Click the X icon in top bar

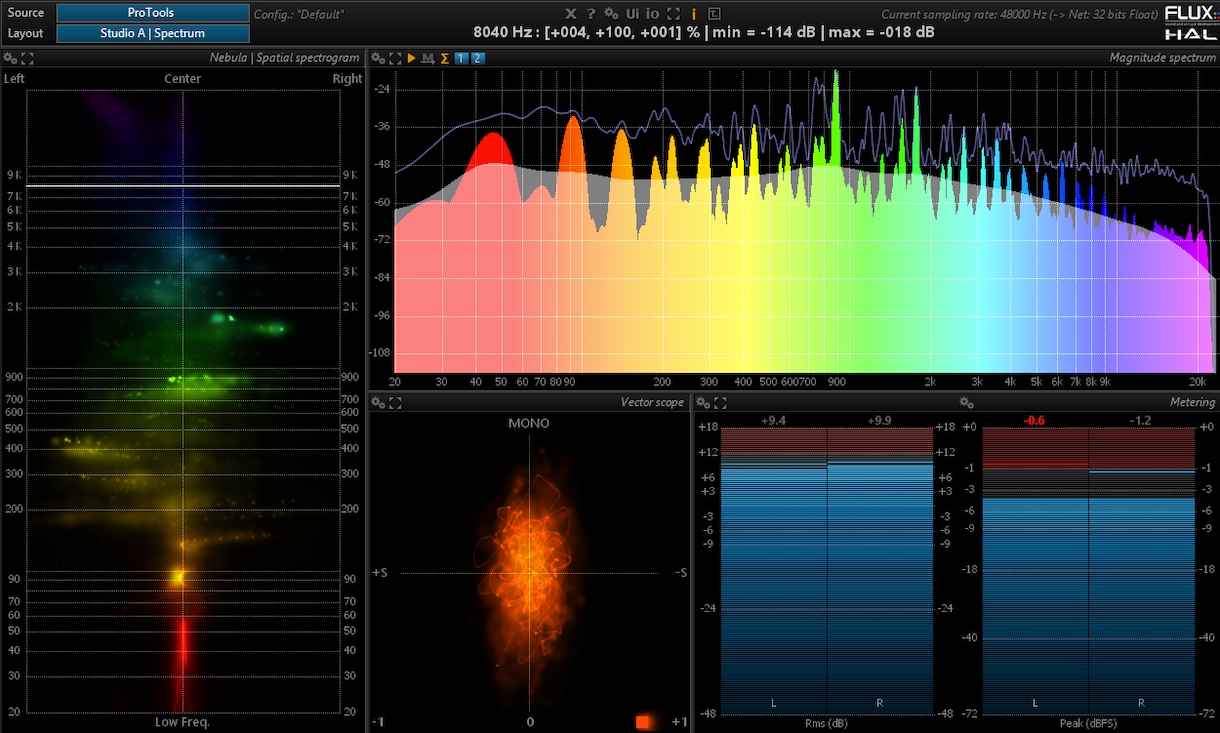click(x=571, y=13)
